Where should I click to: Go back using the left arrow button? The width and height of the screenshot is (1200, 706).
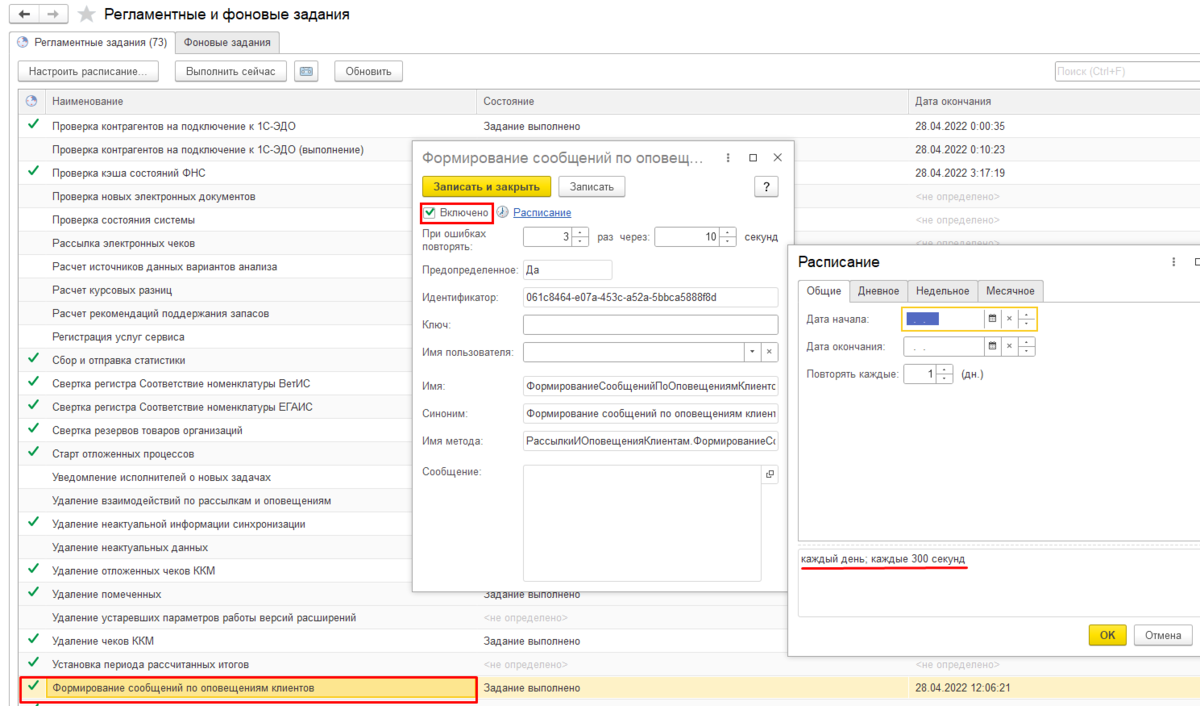24,14
